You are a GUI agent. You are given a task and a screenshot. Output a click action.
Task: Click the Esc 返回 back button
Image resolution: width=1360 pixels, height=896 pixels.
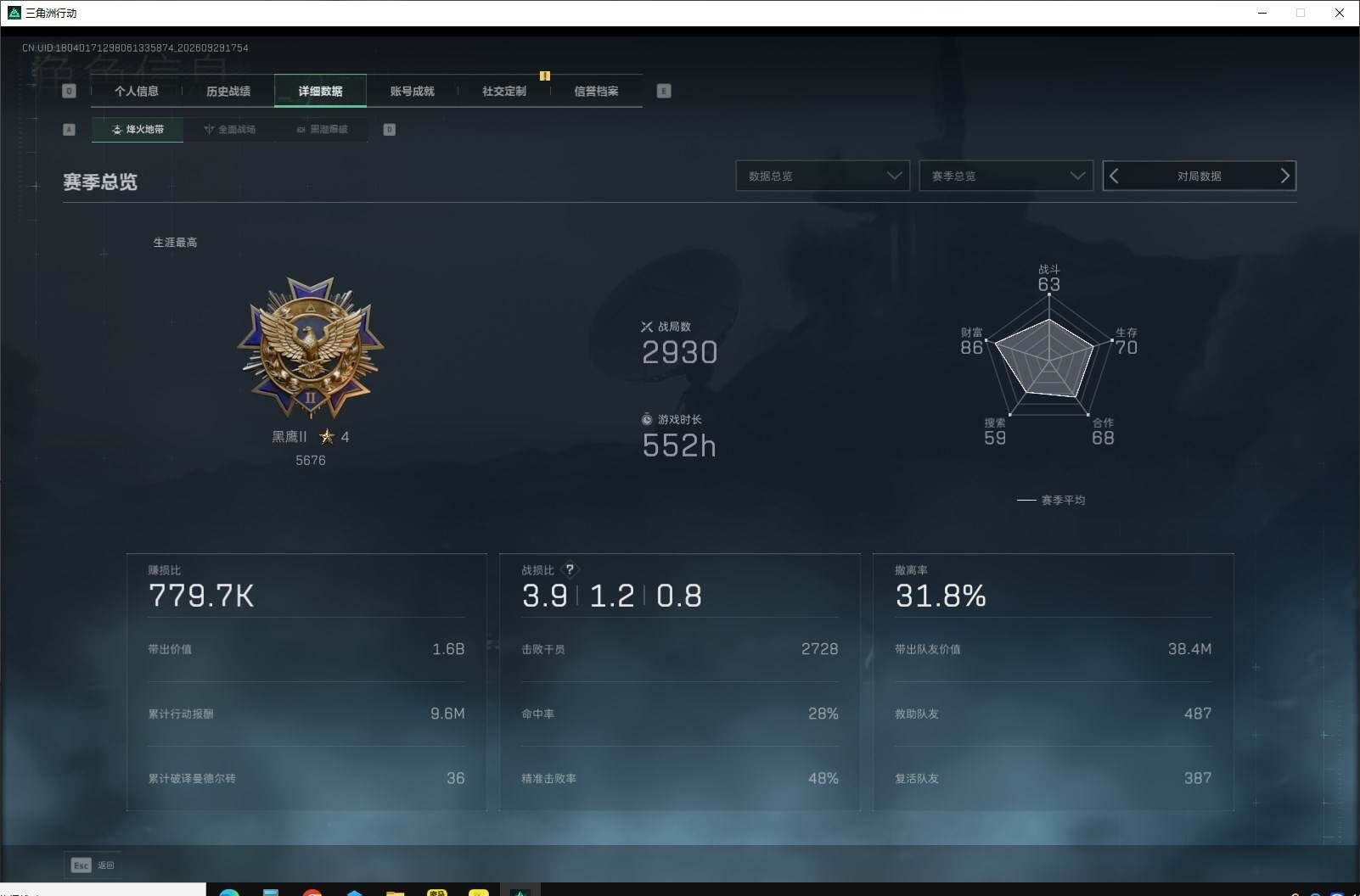(93, 865)
